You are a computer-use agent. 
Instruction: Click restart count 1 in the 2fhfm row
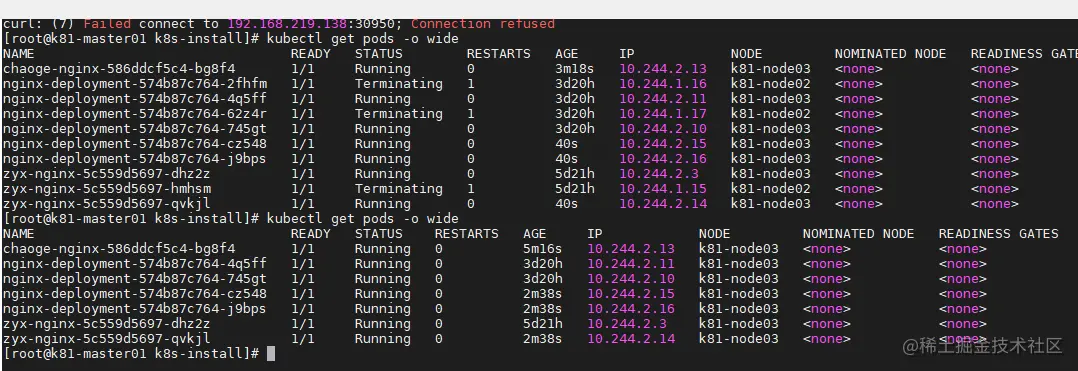click(x=471, y=84)
